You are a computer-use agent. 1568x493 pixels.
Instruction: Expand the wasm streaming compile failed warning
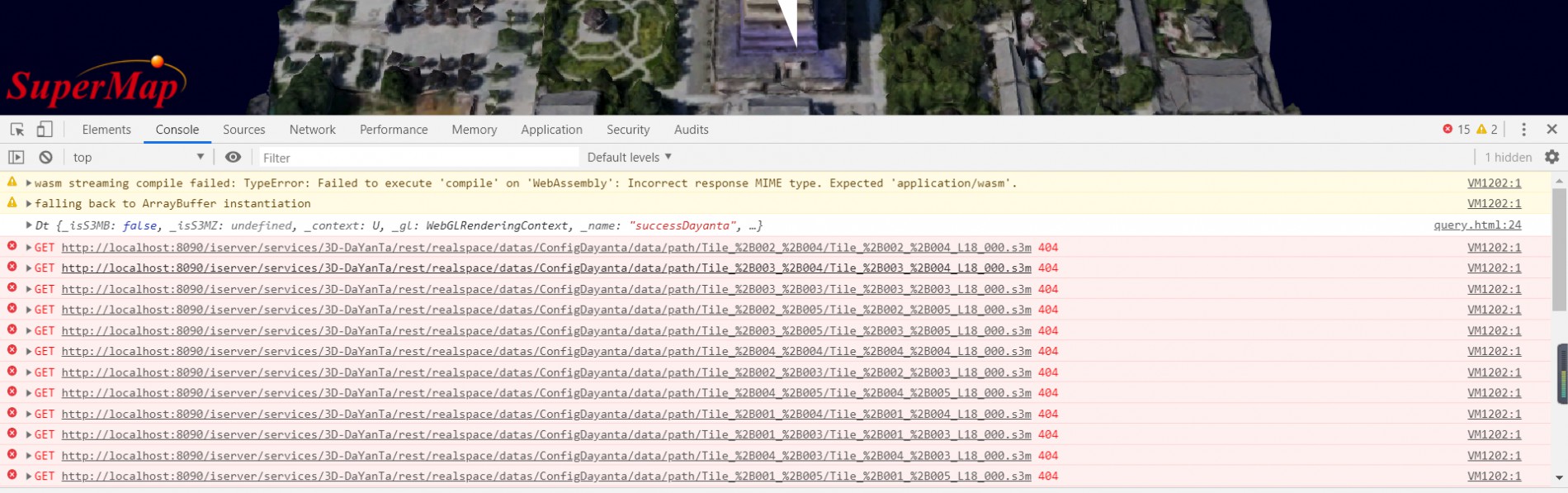coord(29,183)
